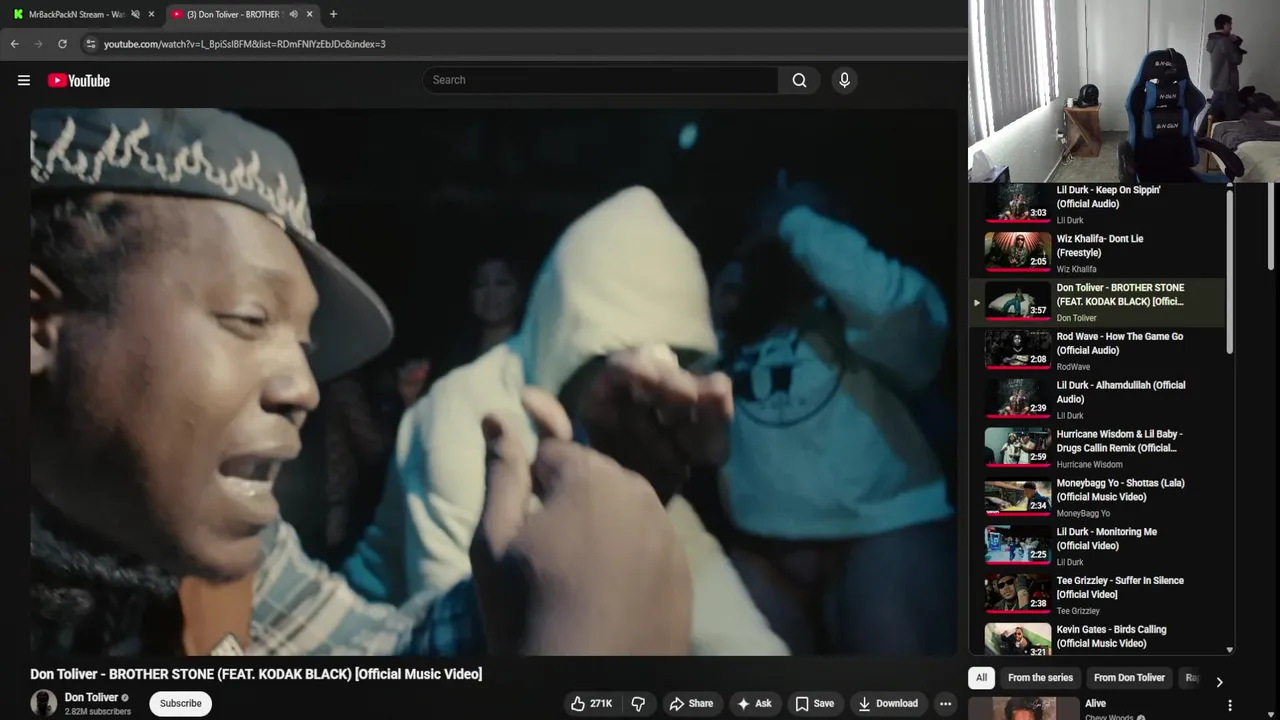Viewport: 1280px width, 720px height.
Task: Open Don Toliver channel avatar
Action: [44, 703]
